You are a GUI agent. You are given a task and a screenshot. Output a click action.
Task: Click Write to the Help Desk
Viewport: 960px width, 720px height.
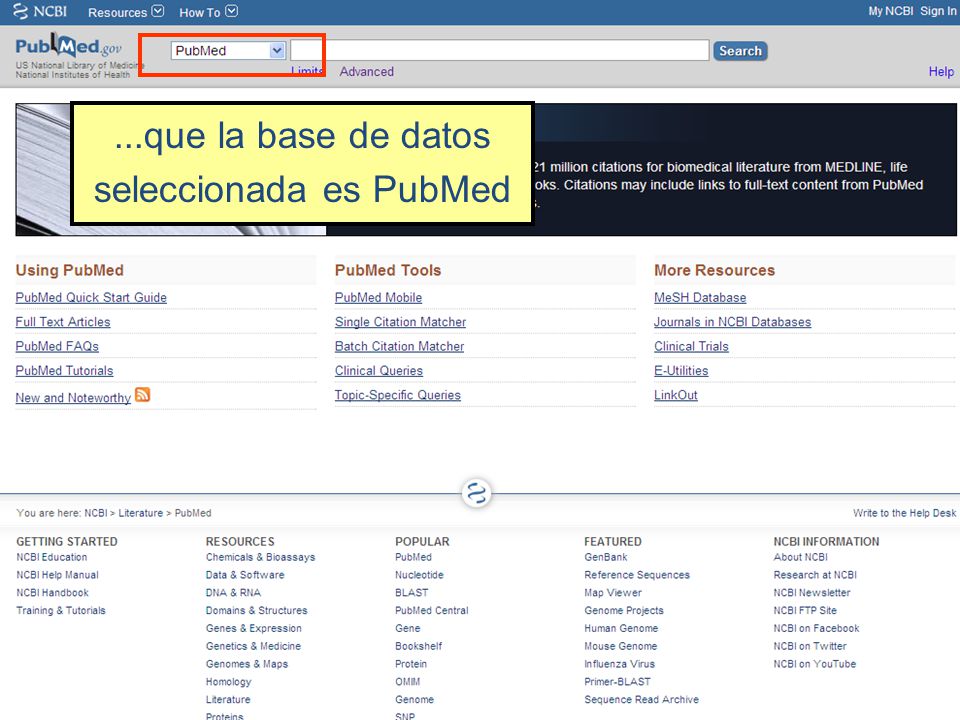tap(904, 513)
